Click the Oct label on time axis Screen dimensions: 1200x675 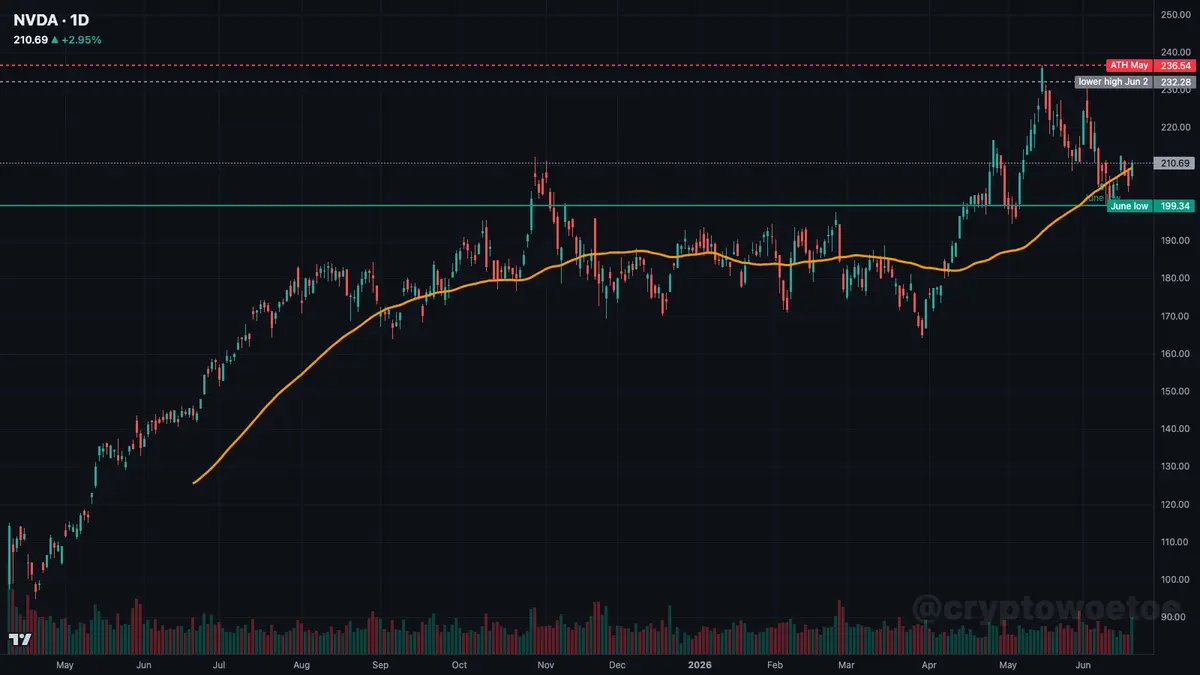pos(459,664)
